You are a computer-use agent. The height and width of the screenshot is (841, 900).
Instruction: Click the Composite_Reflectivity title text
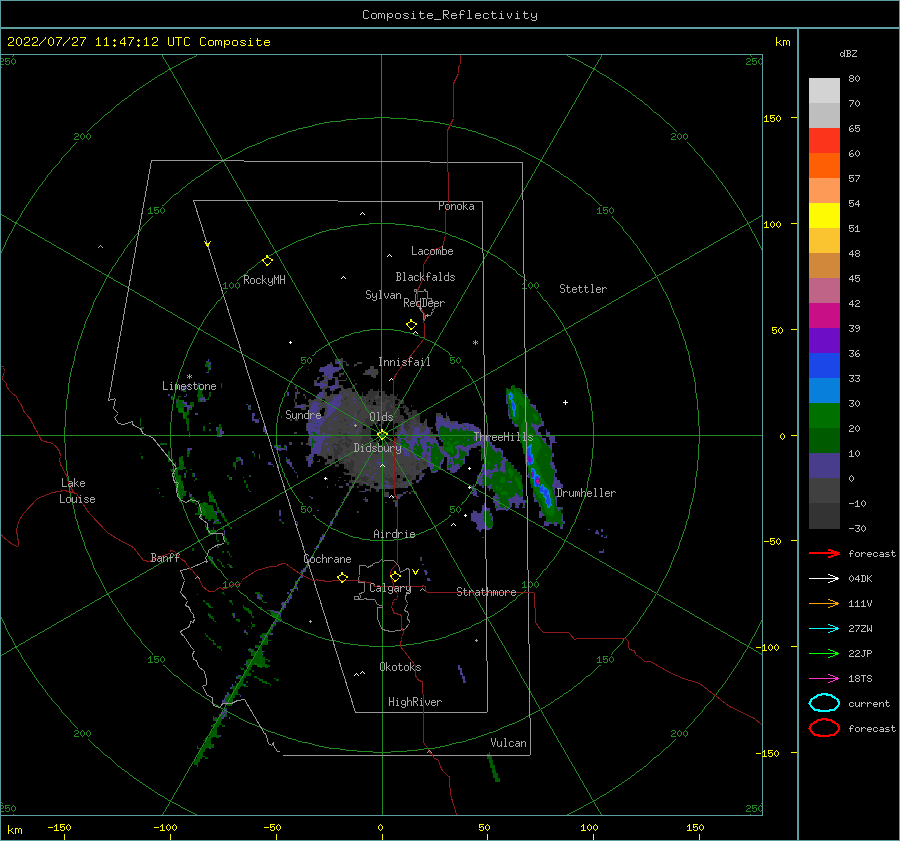point(450,15)
